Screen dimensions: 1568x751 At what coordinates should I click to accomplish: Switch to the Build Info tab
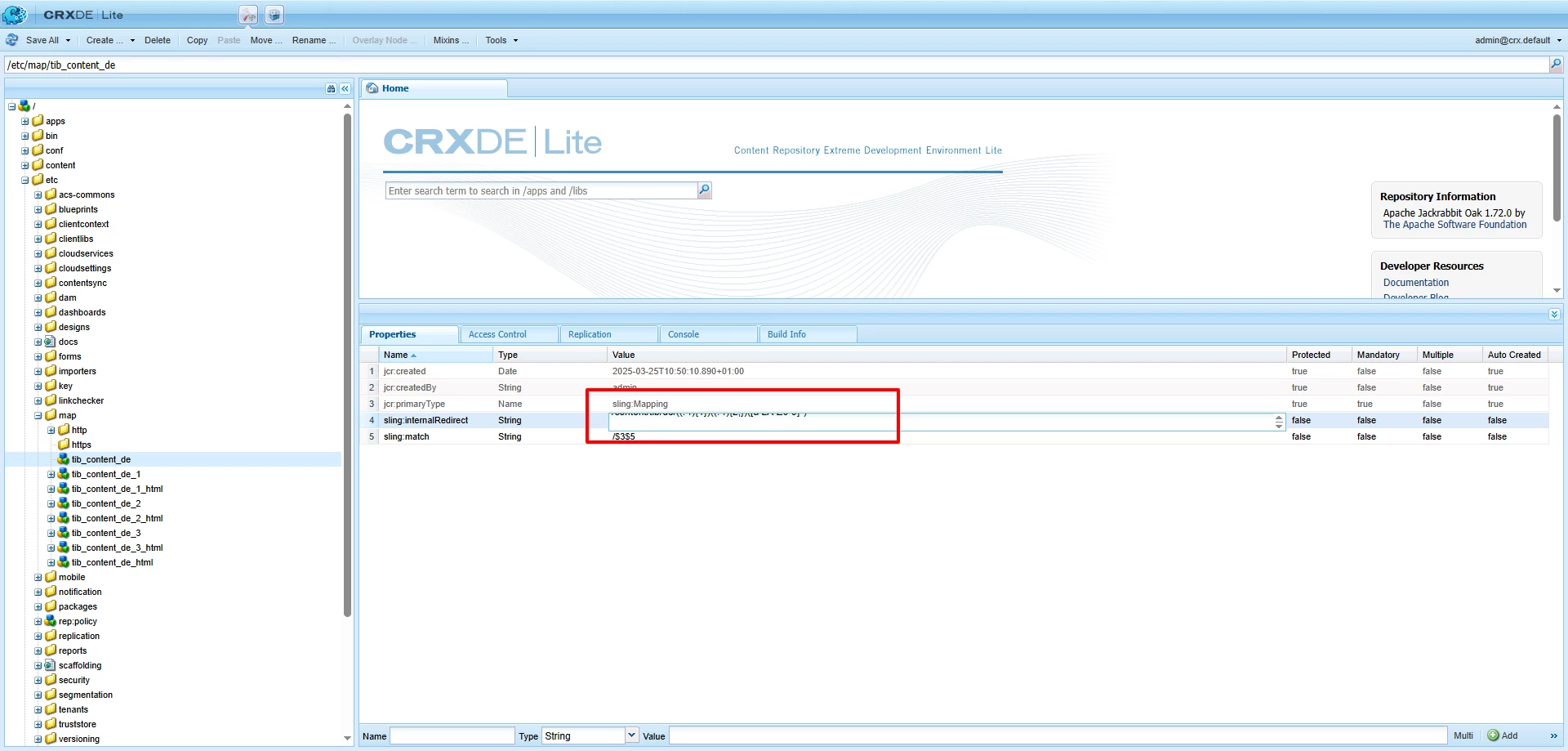[808, 334]
